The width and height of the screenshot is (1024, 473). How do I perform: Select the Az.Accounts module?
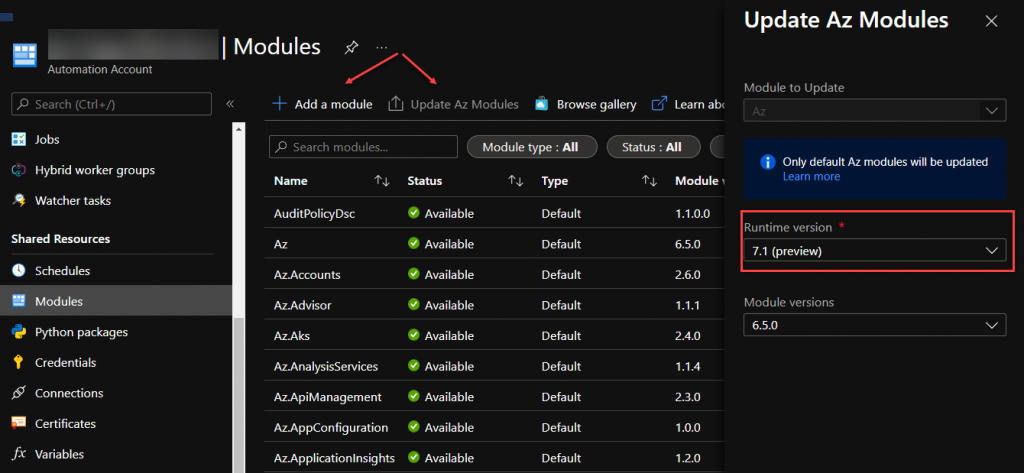[x=307, y=274]
